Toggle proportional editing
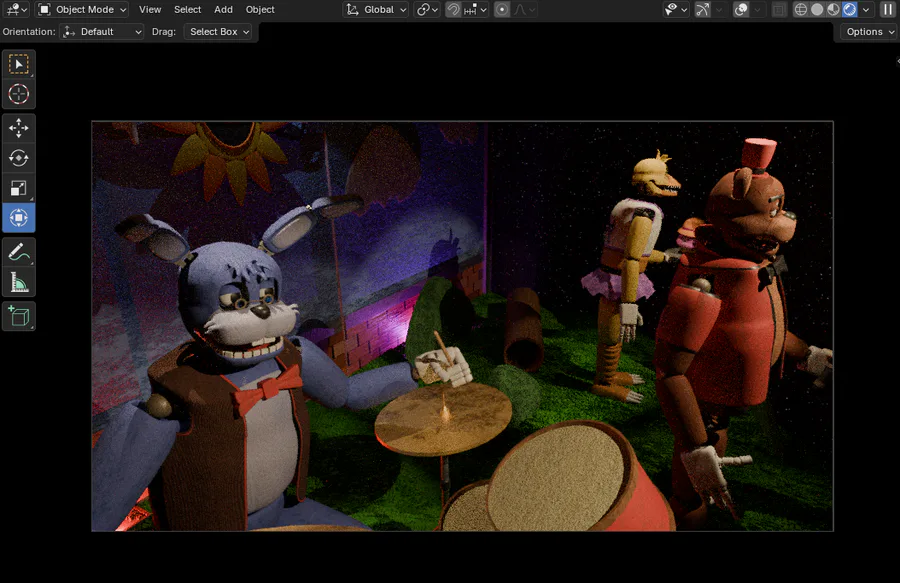Screen dimensions: 900x583 [x=502, y=9]
